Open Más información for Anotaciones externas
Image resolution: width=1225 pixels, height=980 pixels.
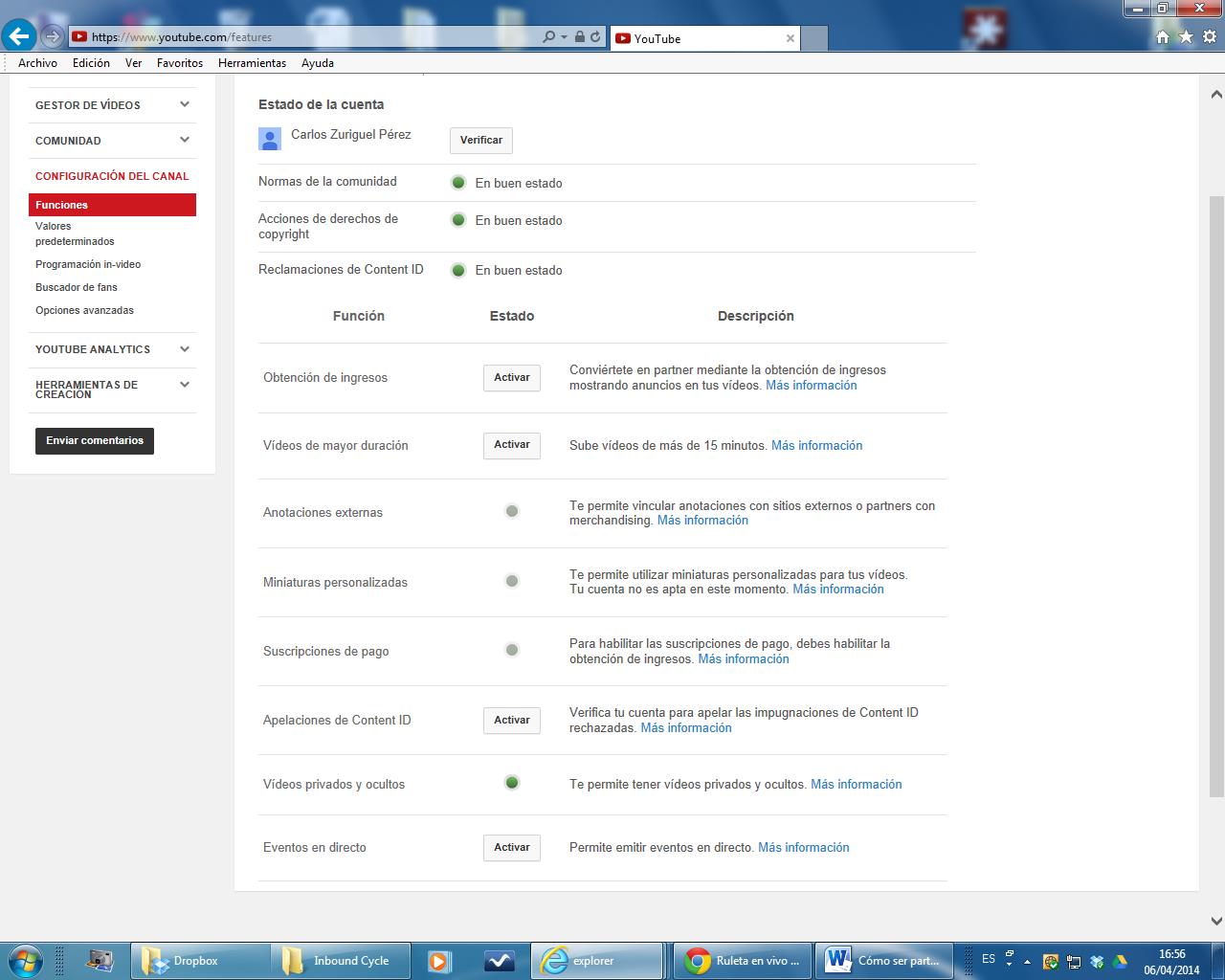click(x=702, y=520)
